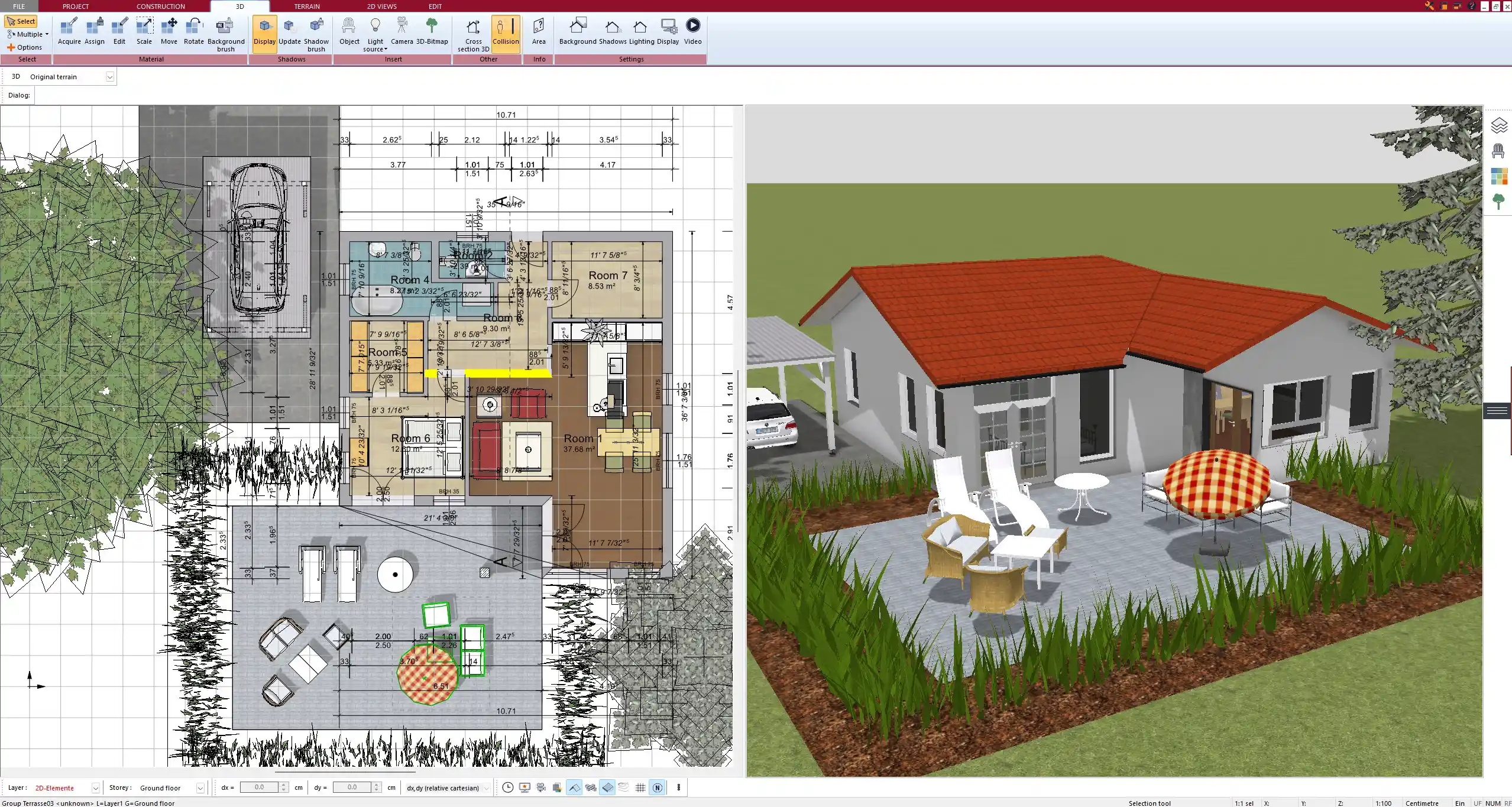
Task: Click the 2D plan horizontal scrollbar
Action: pos(345,772)
